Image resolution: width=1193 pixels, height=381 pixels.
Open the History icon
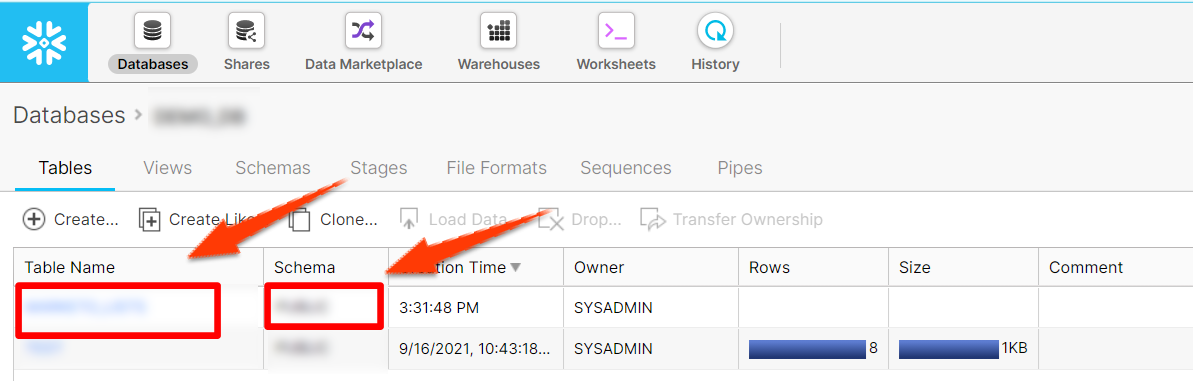pyautogui.click(x=715, y=31)
